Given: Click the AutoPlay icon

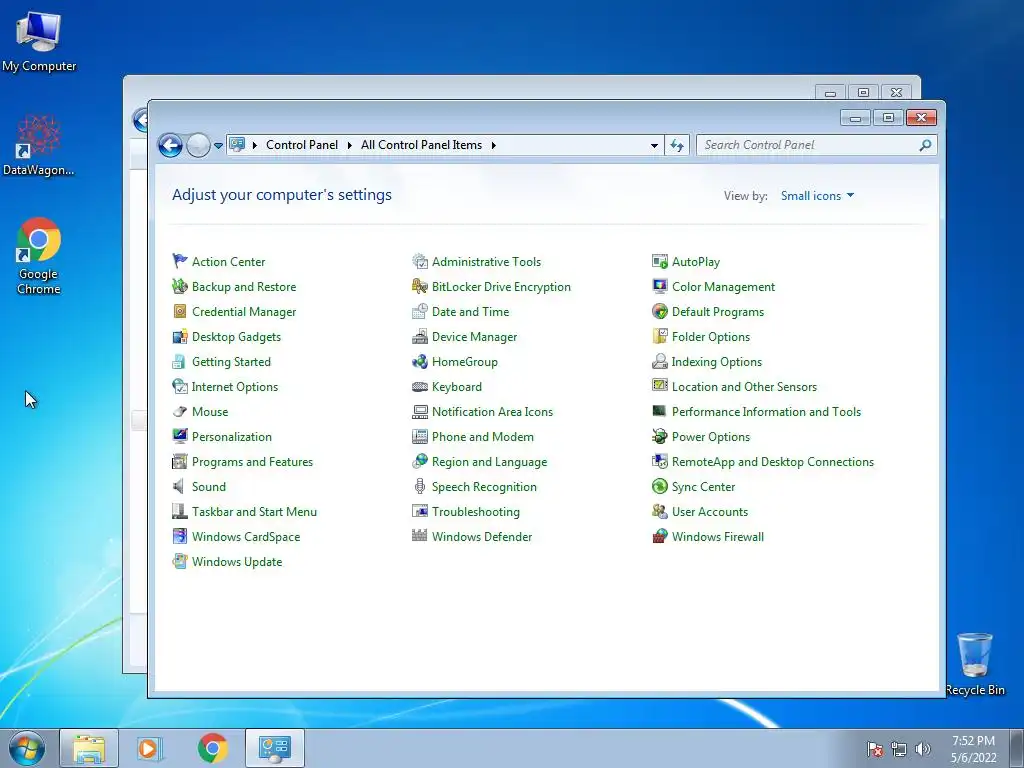Looking at the screenshot, I should pos(660,261).
